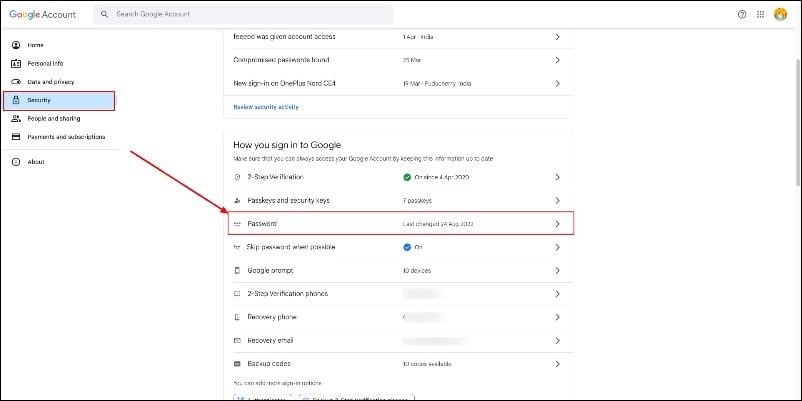Click 'Compromised passwords found' text

[281, 60]
